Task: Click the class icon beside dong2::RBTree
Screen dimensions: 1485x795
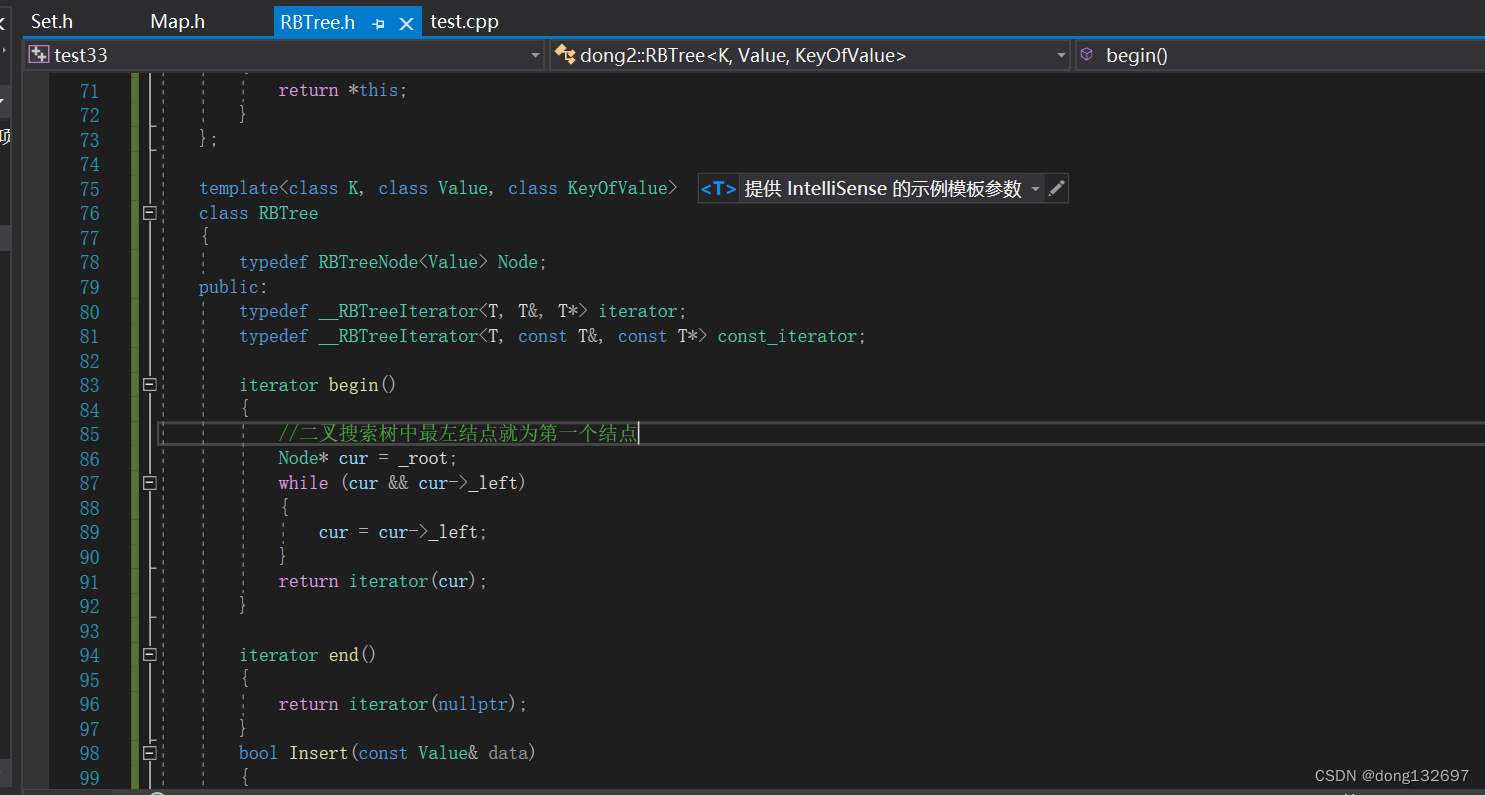Action: pyautogui.click(x=565, y=55)
